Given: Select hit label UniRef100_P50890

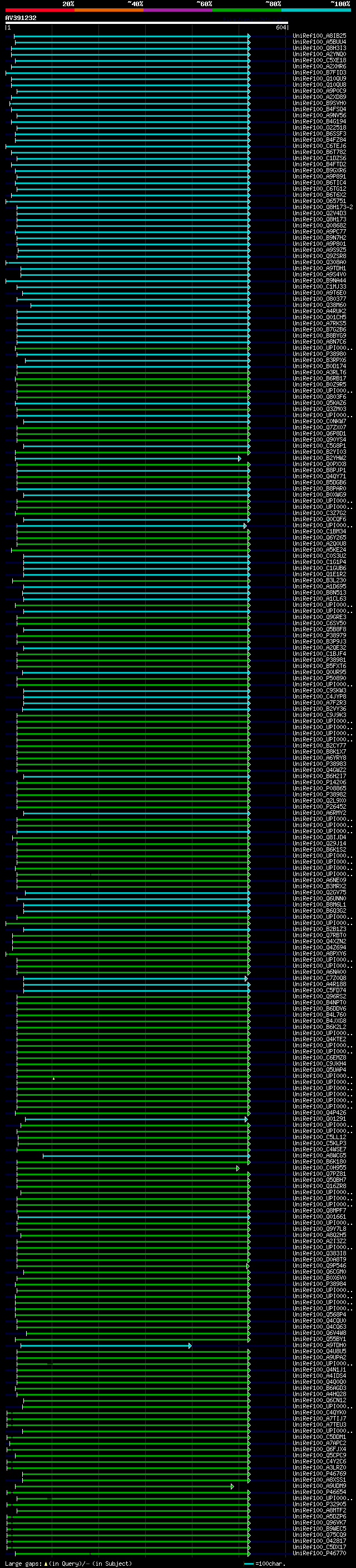Looking at the screenshot, I should (319, 678).
